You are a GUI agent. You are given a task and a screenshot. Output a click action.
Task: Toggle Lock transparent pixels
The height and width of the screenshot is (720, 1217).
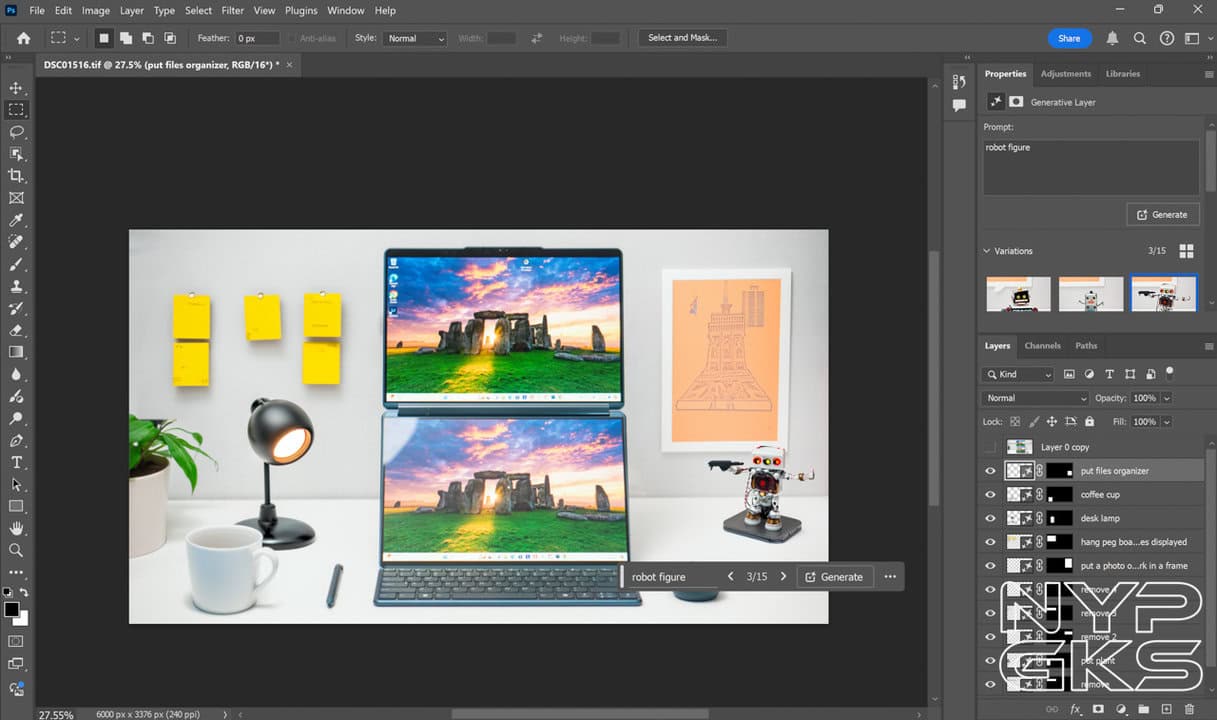tap(1015, 422)
